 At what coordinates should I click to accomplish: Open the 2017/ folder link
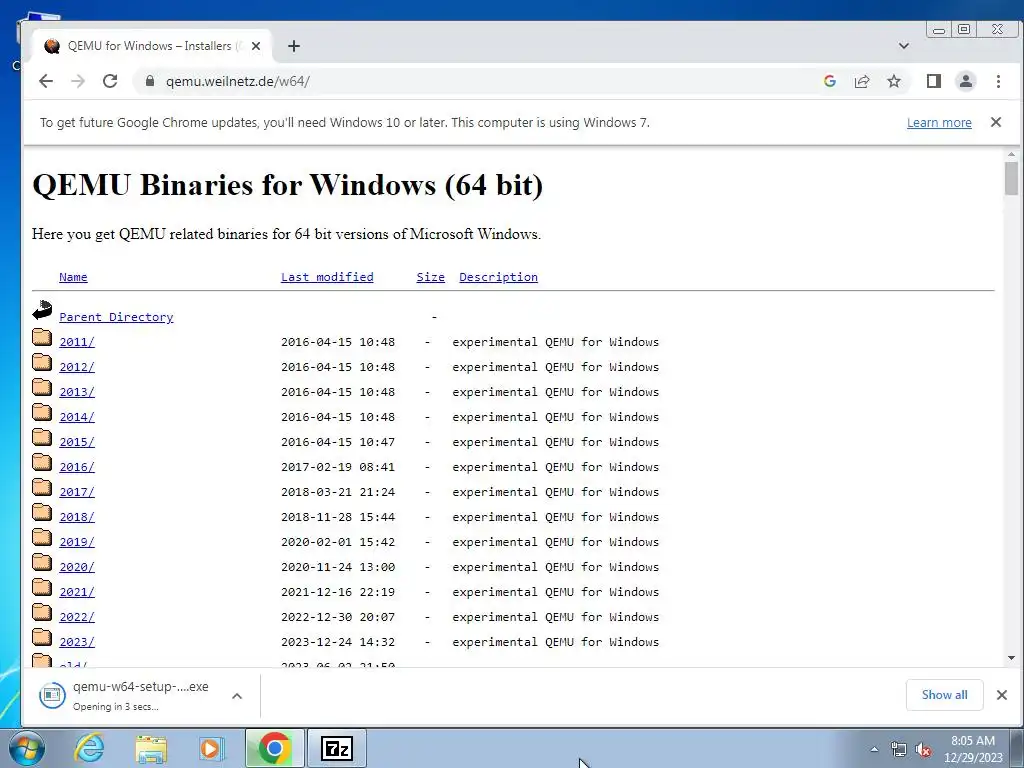tap(76, 492)
